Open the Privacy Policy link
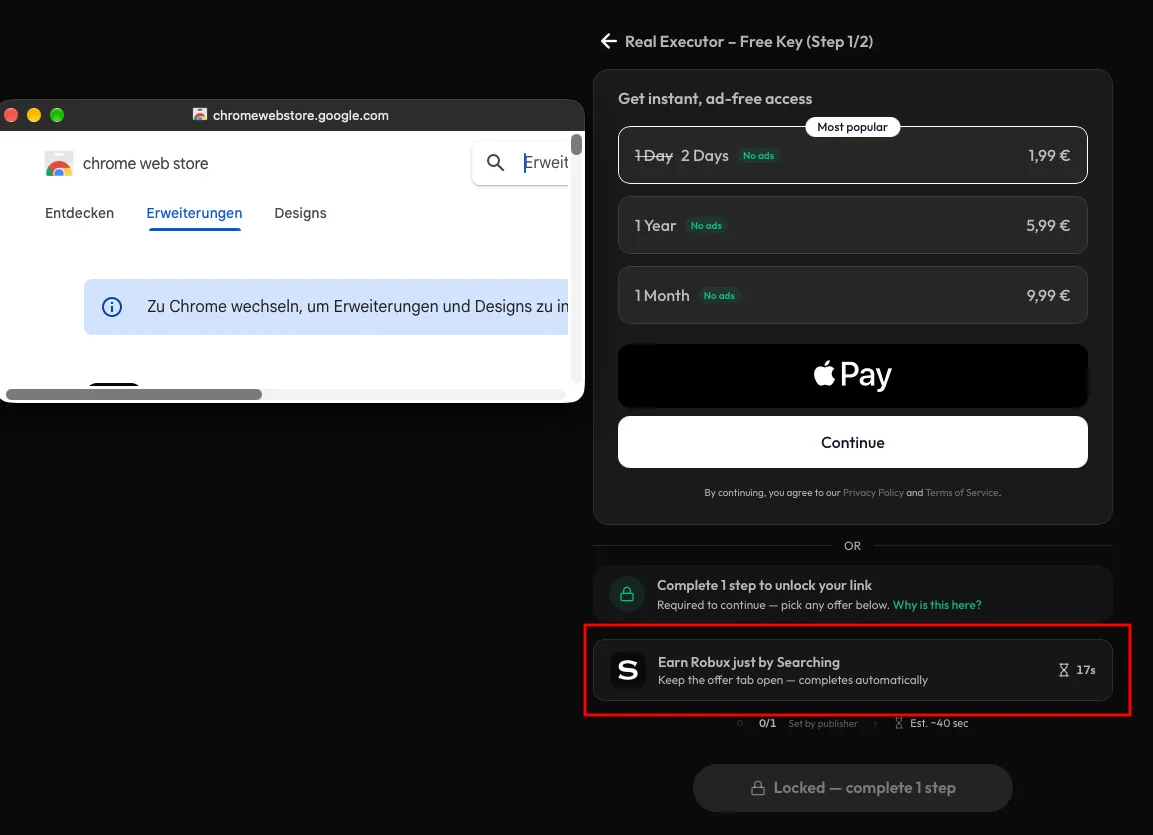 click(873, 492)
